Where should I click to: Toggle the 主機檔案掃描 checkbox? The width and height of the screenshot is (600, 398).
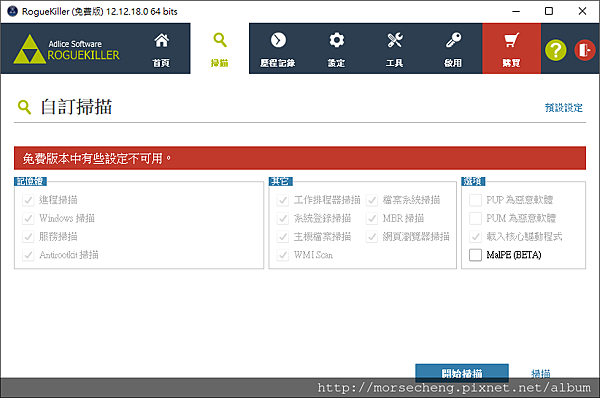[x=283, y=237]
